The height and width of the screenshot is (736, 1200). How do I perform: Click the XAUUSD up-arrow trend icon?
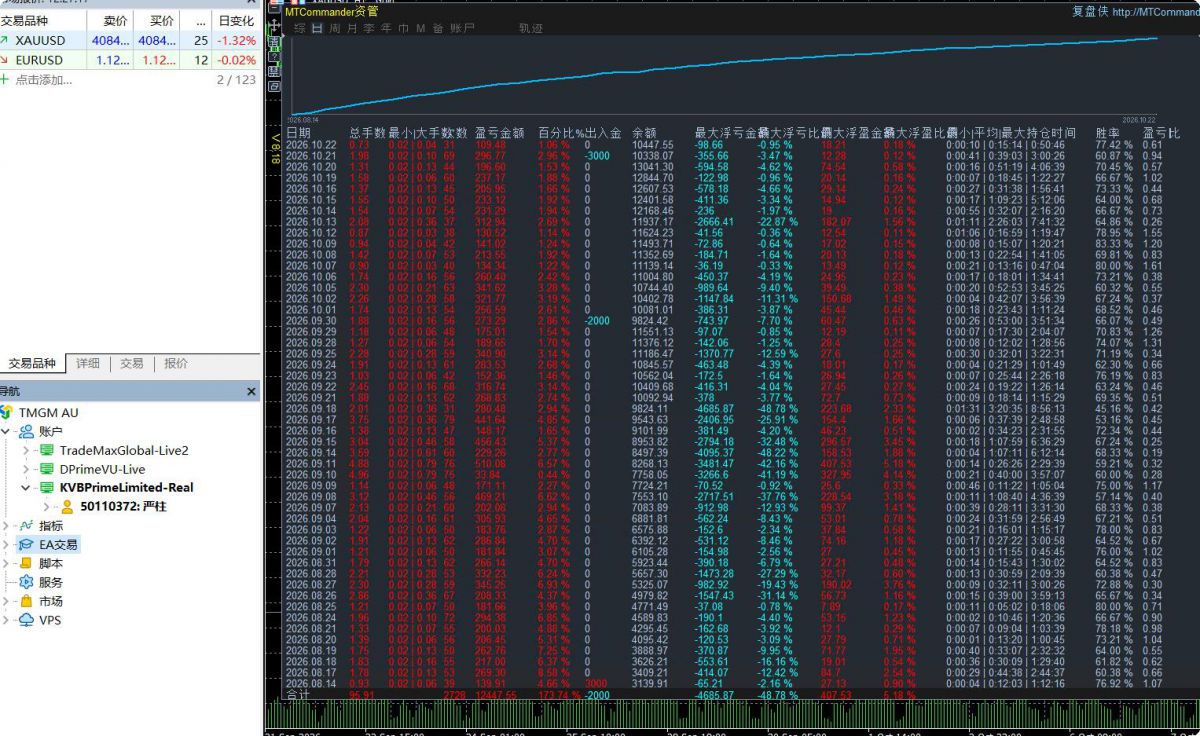pyautogui.click(x=5, y=41)
